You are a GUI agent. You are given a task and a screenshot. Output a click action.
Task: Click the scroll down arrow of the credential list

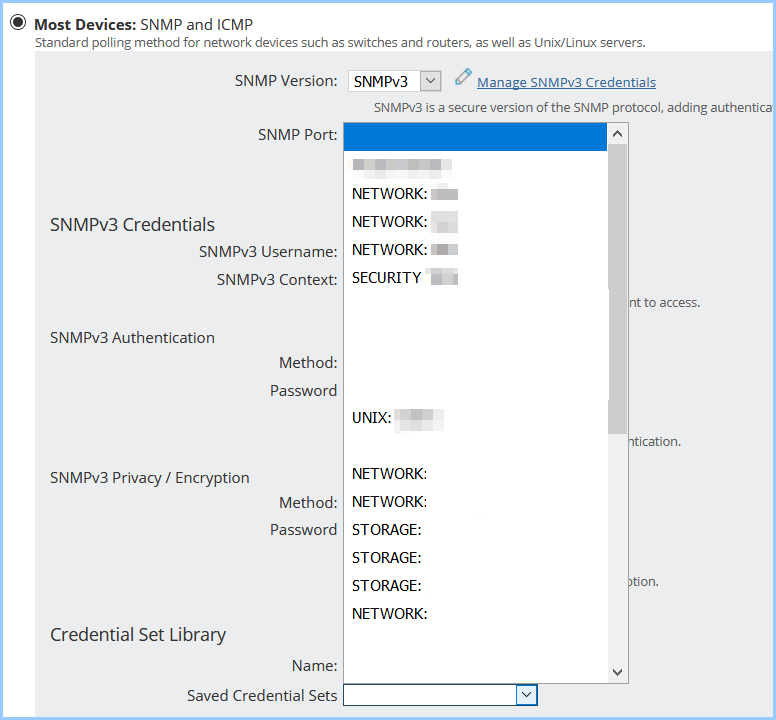(617, 672)
